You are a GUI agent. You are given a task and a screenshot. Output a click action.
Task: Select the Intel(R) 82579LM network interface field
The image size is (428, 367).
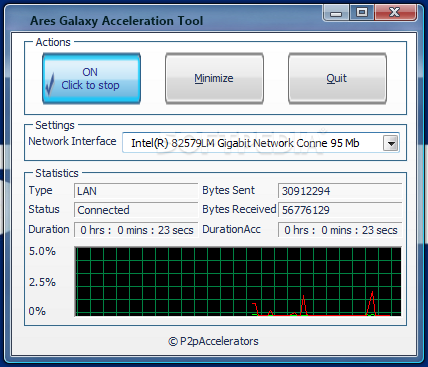(261, 143)
